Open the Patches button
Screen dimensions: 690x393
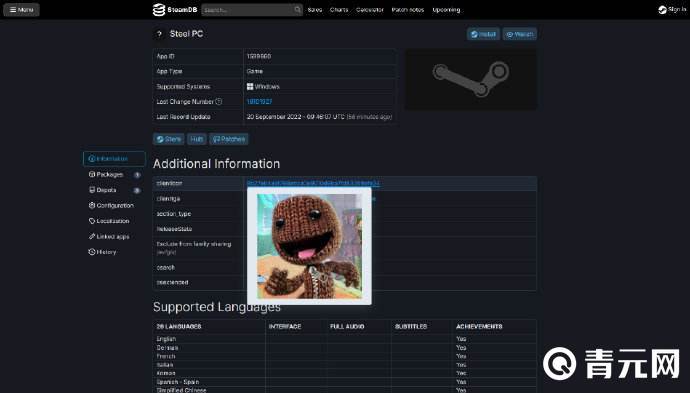click(229, 139)
